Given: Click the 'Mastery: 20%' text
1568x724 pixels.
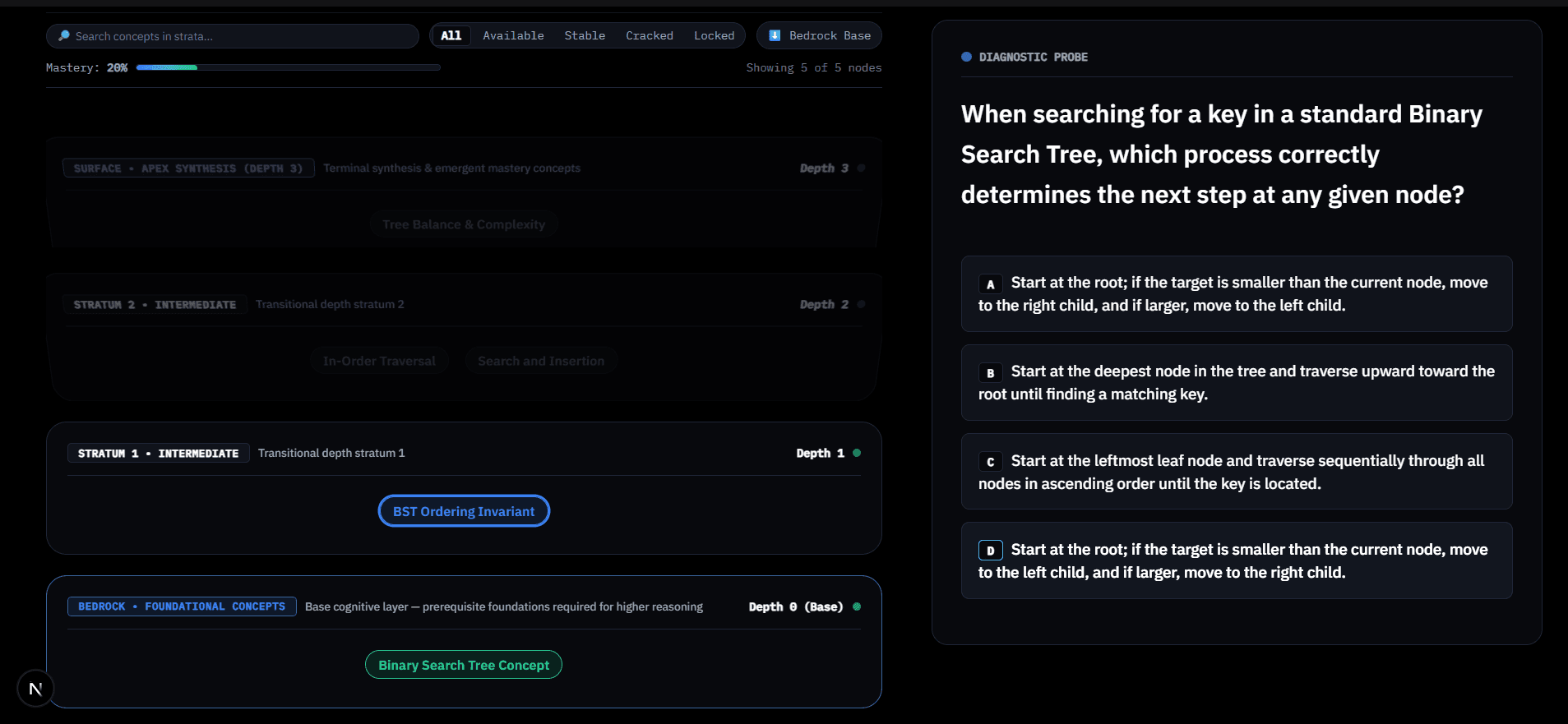Looking at the screenshot, I should click(x=86, y=67).
